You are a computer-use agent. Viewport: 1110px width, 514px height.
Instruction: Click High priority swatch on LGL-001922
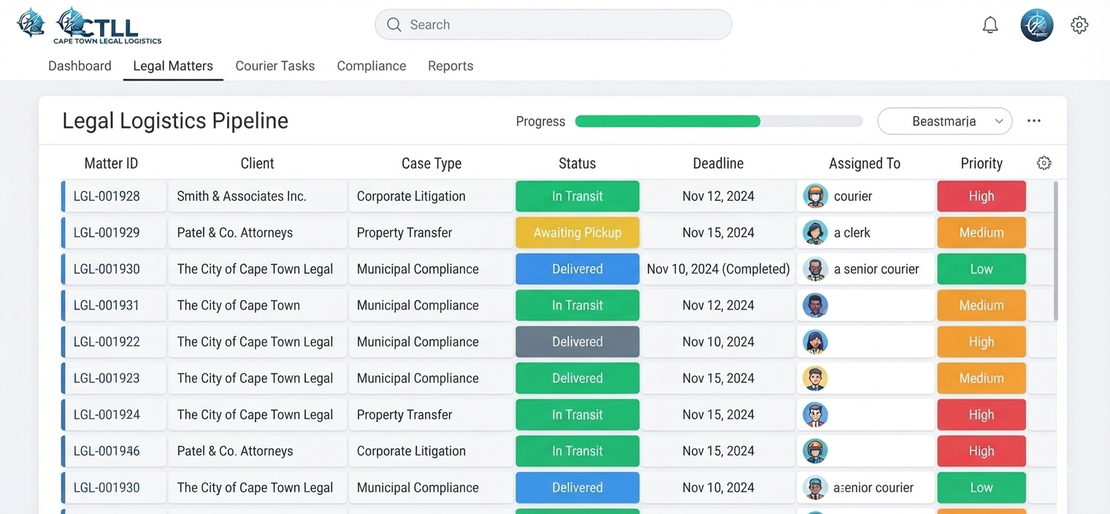(981, 342)
